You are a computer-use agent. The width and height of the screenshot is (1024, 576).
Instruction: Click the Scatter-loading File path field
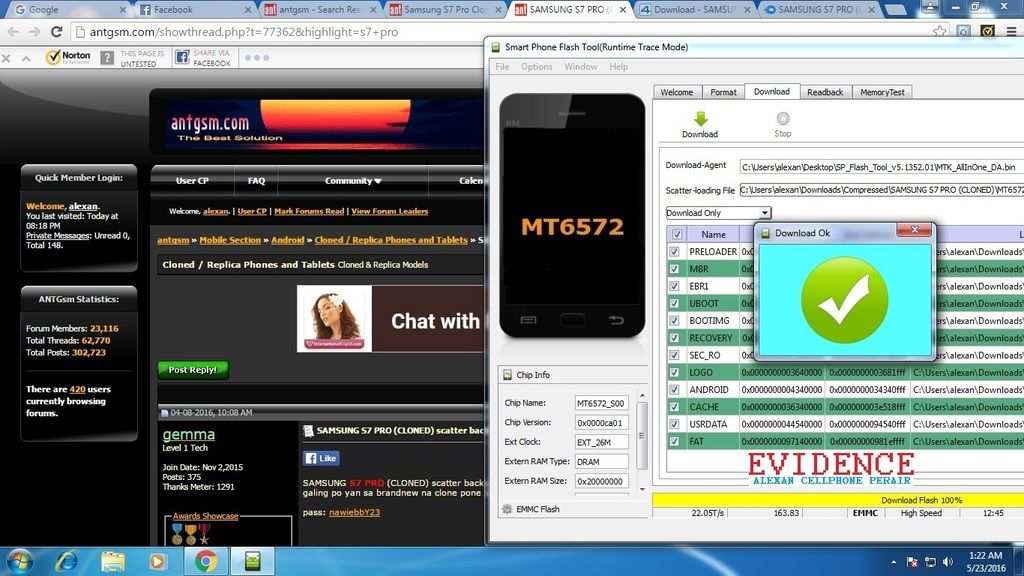coord(882,190)
